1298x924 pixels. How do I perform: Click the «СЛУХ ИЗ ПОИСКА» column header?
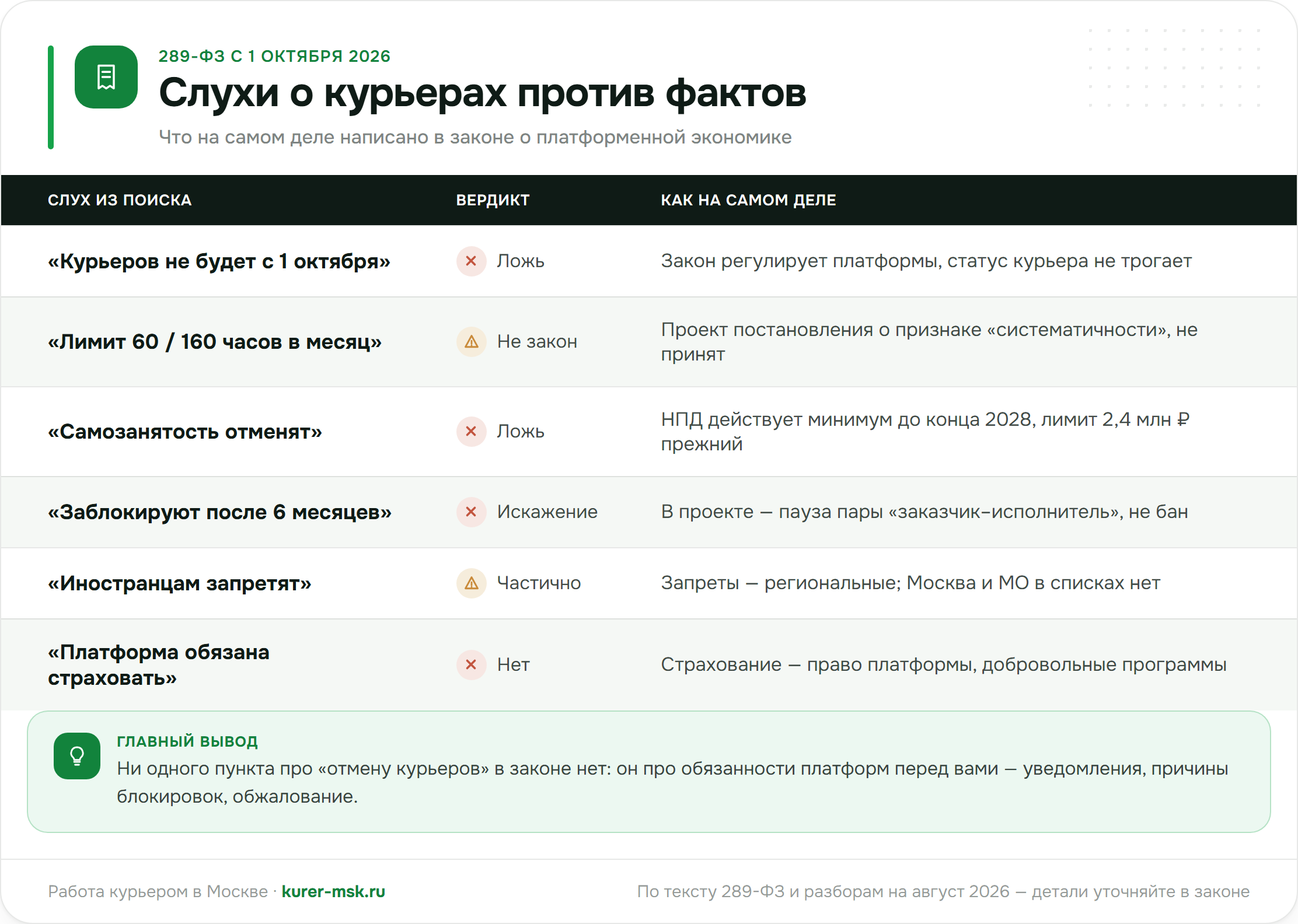pos(120,200)
